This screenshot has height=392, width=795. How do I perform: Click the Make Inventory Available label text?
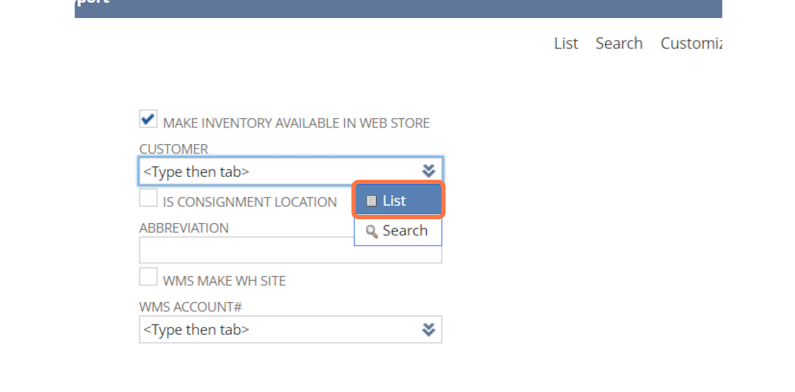click(296, 123)
